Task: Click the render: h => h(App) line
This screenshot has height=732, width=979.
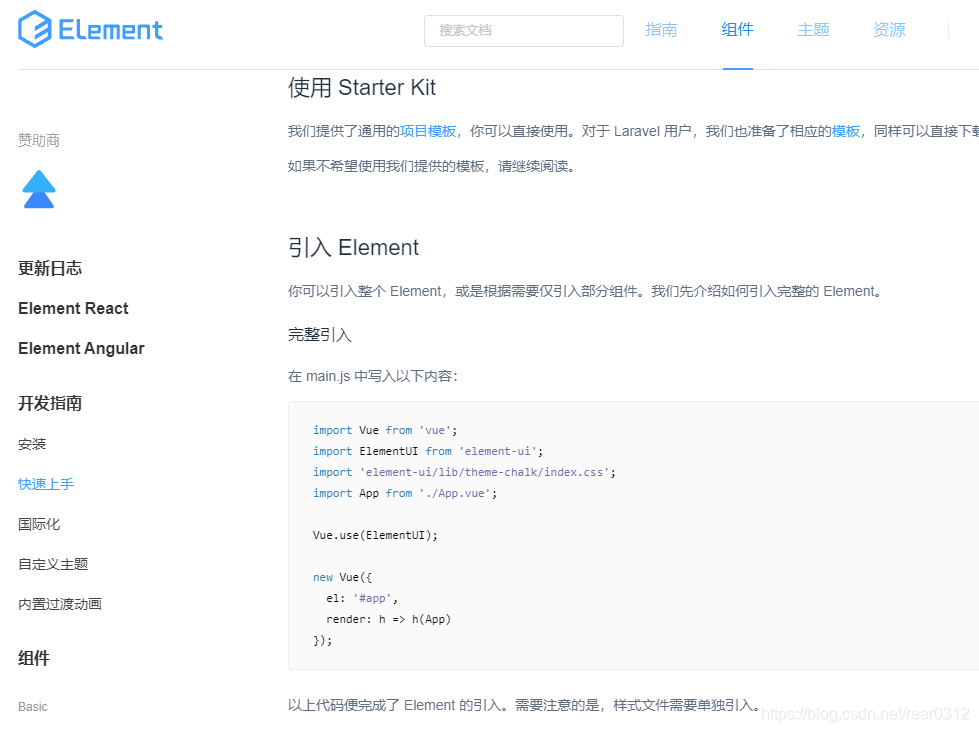Action: (x=388, y=619)
